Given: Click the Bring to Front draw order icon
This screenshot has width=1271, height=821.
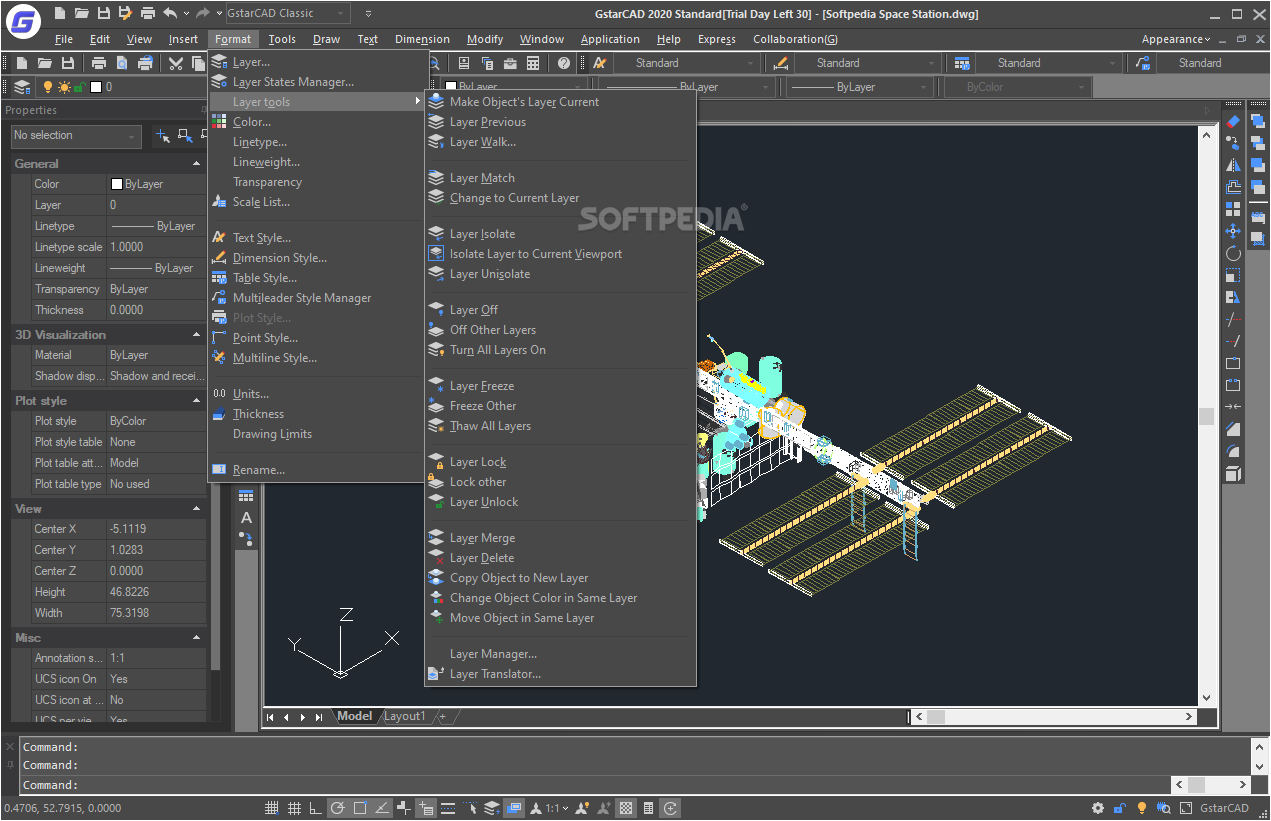Looking at the screenshot, I should tap(1258, 121).
